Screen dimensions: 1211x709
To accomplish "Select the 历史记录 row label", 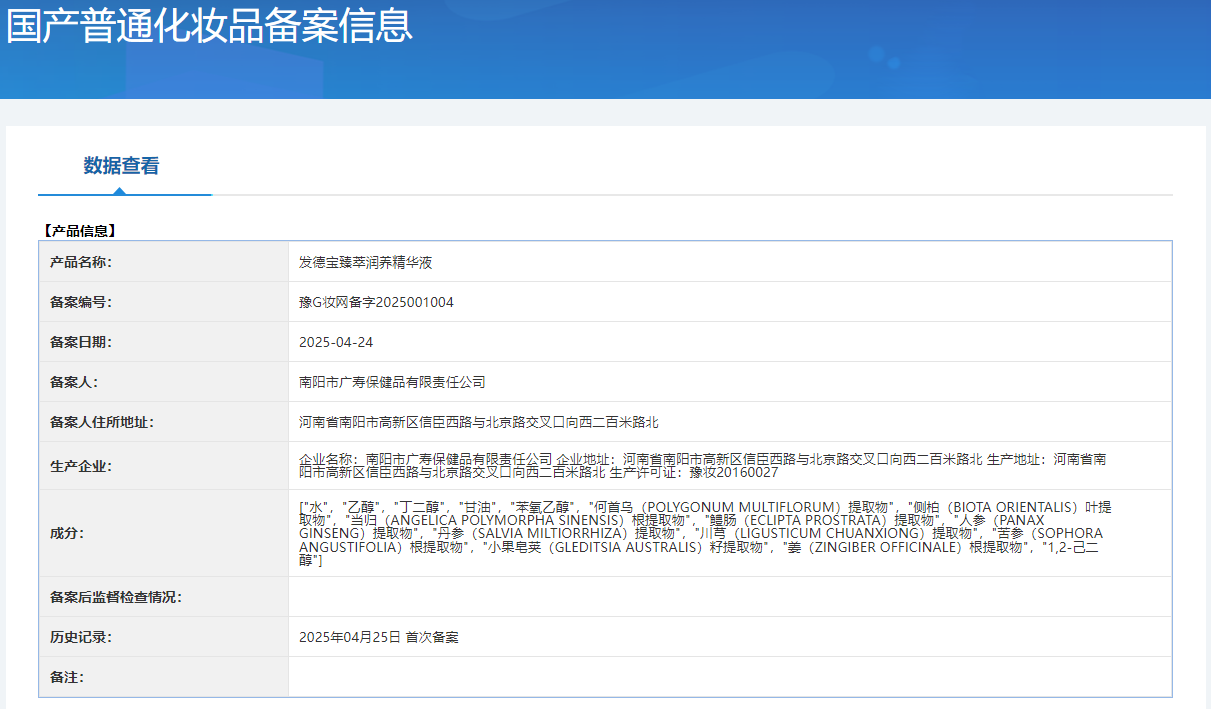I will (x=81, y=637).
